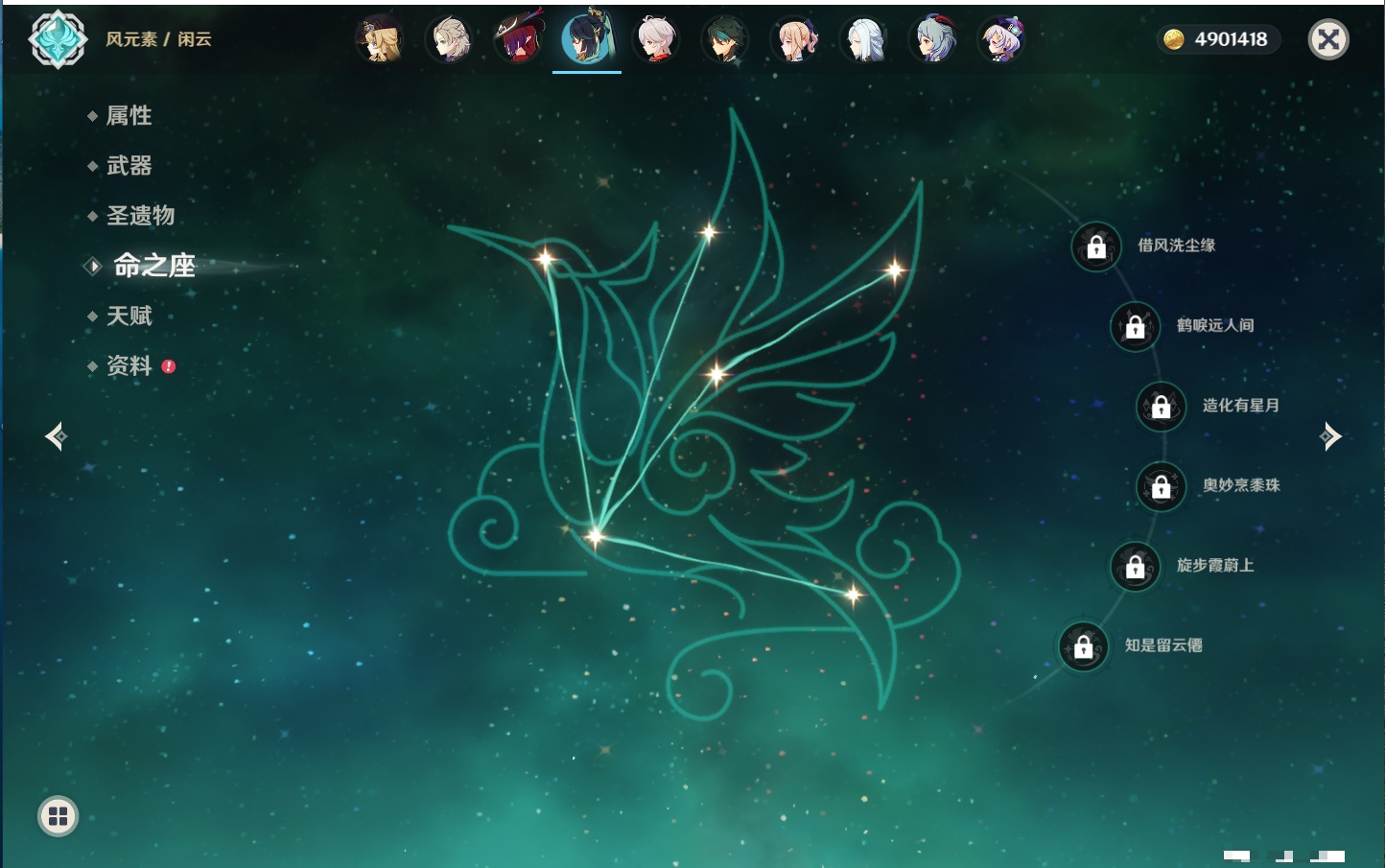Open locked constellation 旋步霞蔚上
The width and height of the screenshot is (1385, 868).
[1136, 566]
